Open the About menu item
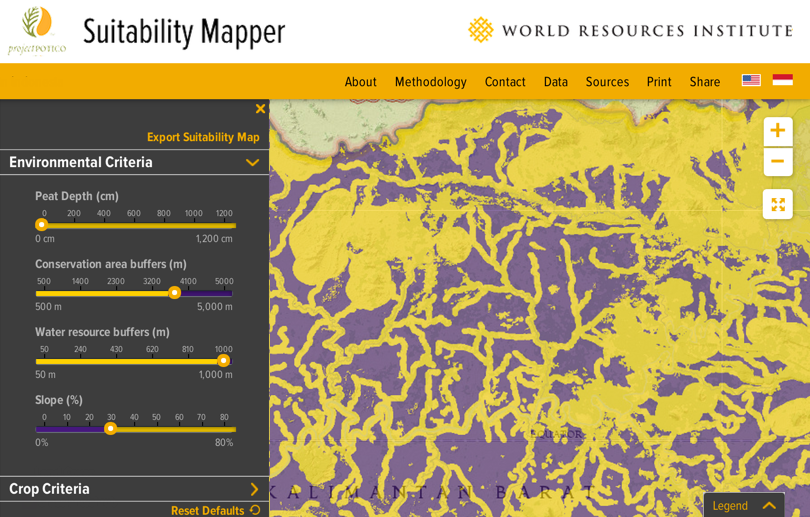810x517 pixels. 360,82
